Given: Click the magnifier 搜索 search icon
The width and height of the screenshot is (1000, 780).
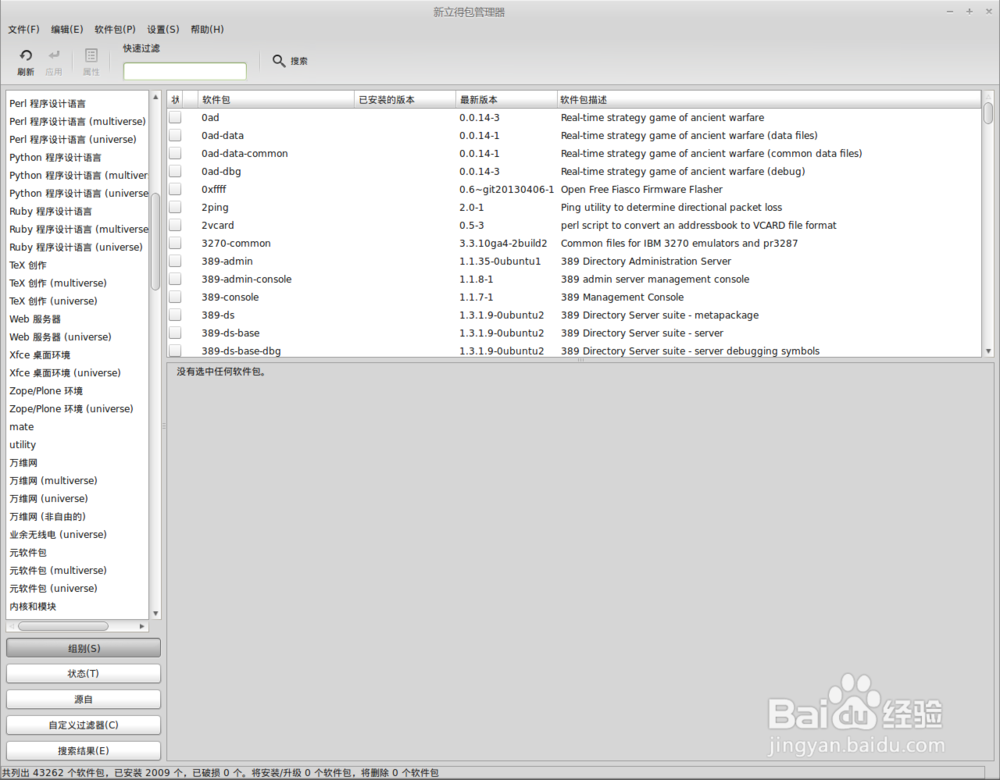Looking at the screenshot, I should point(278,60).
